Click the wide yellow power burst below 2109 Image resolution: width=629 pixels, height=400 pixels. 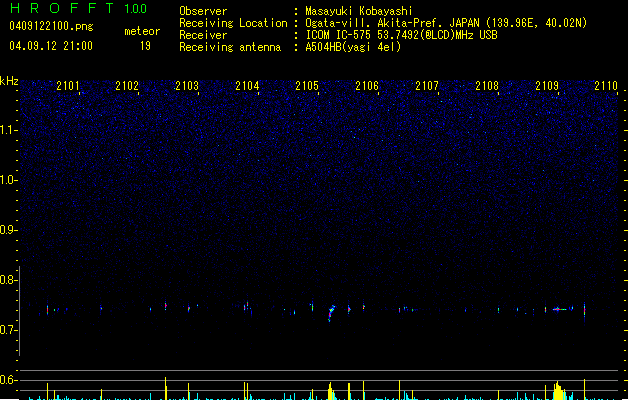[559, 391]
